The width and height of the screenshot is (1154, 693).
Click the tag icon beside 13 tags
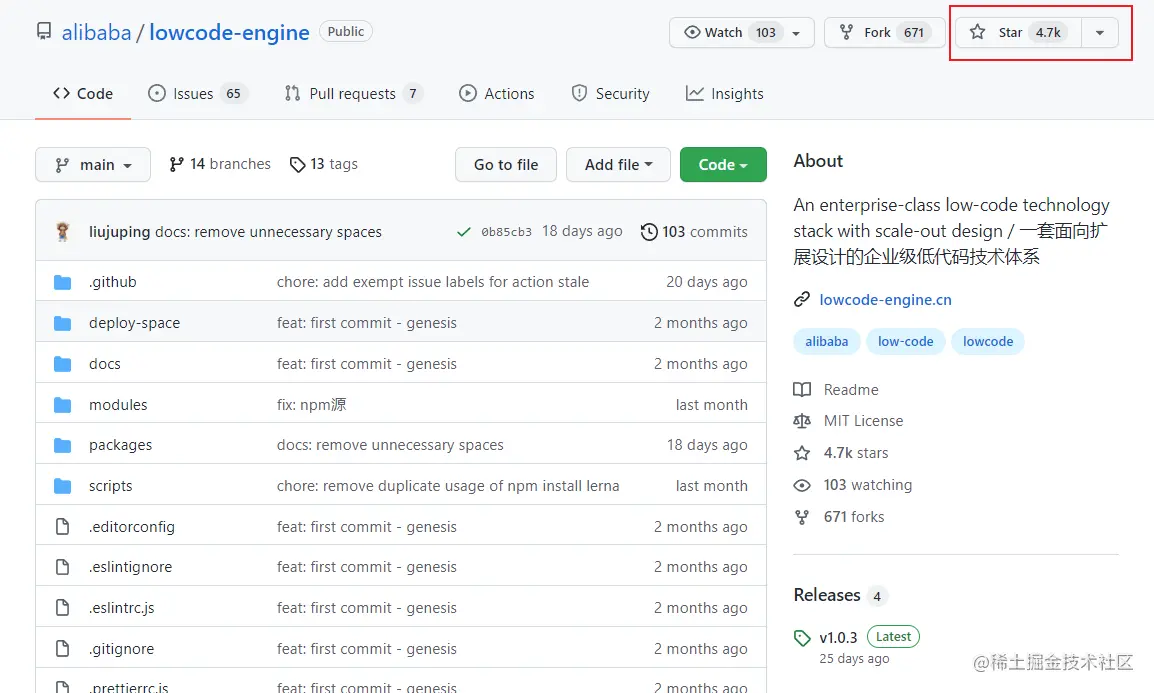pos(297,165)
